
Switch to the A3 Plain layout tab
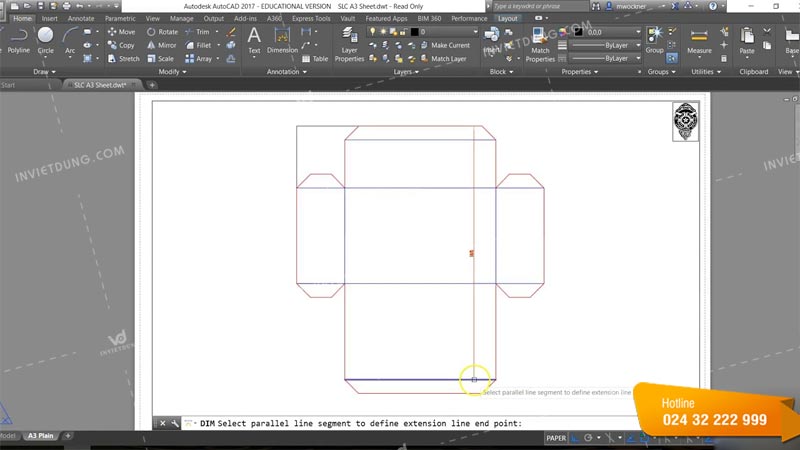click(40, 436)
